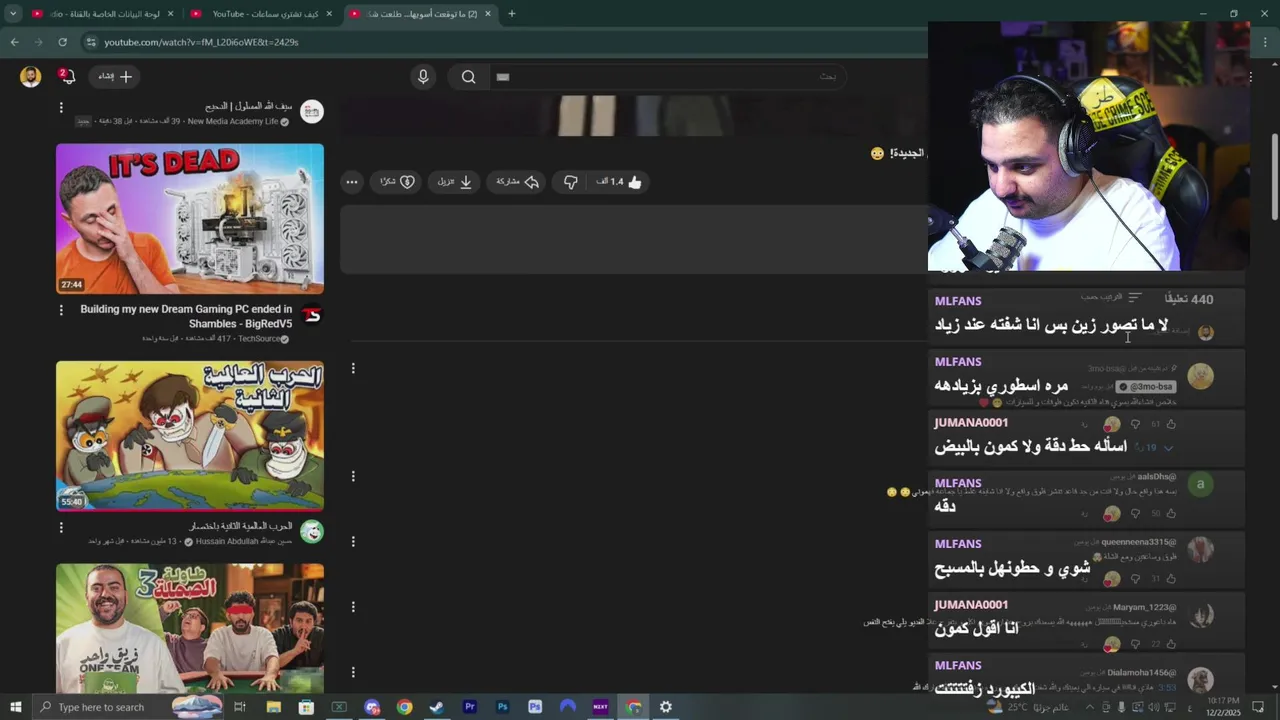Dislike the comment with 61 likes
Screen dimensions: 1280x720
(1135, 424)
